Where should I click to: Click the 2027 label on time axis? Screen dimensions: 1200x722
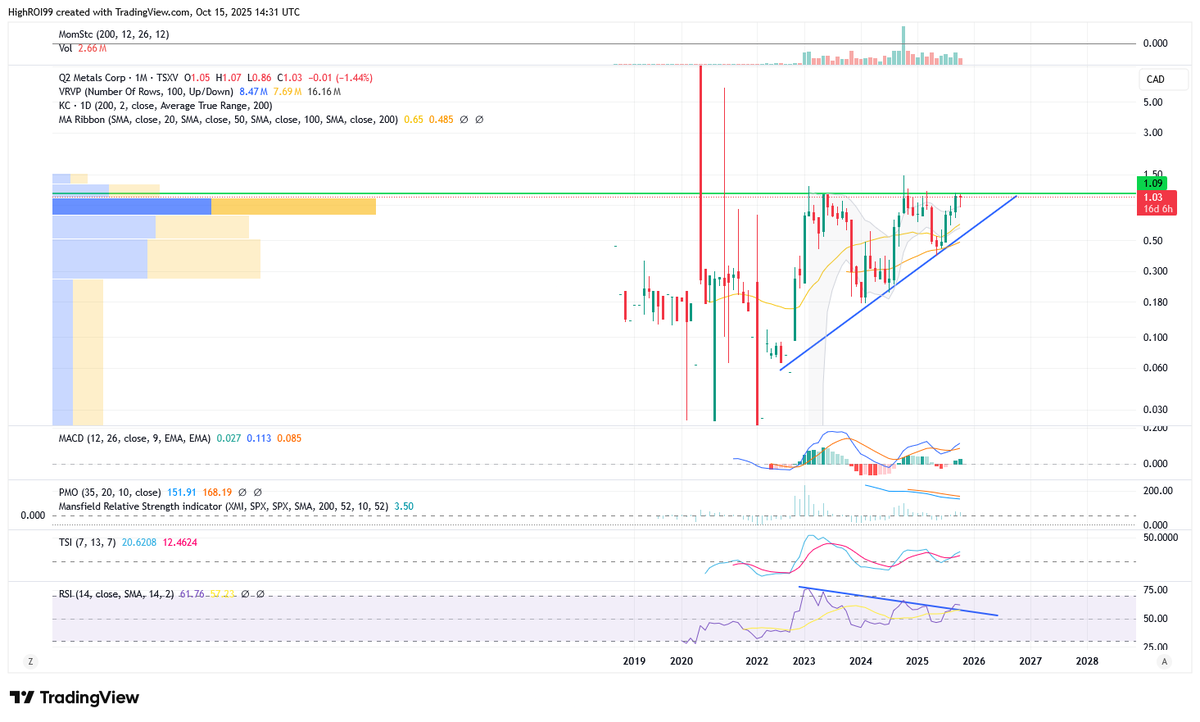pyautogui.click(x=1031, y=661)
